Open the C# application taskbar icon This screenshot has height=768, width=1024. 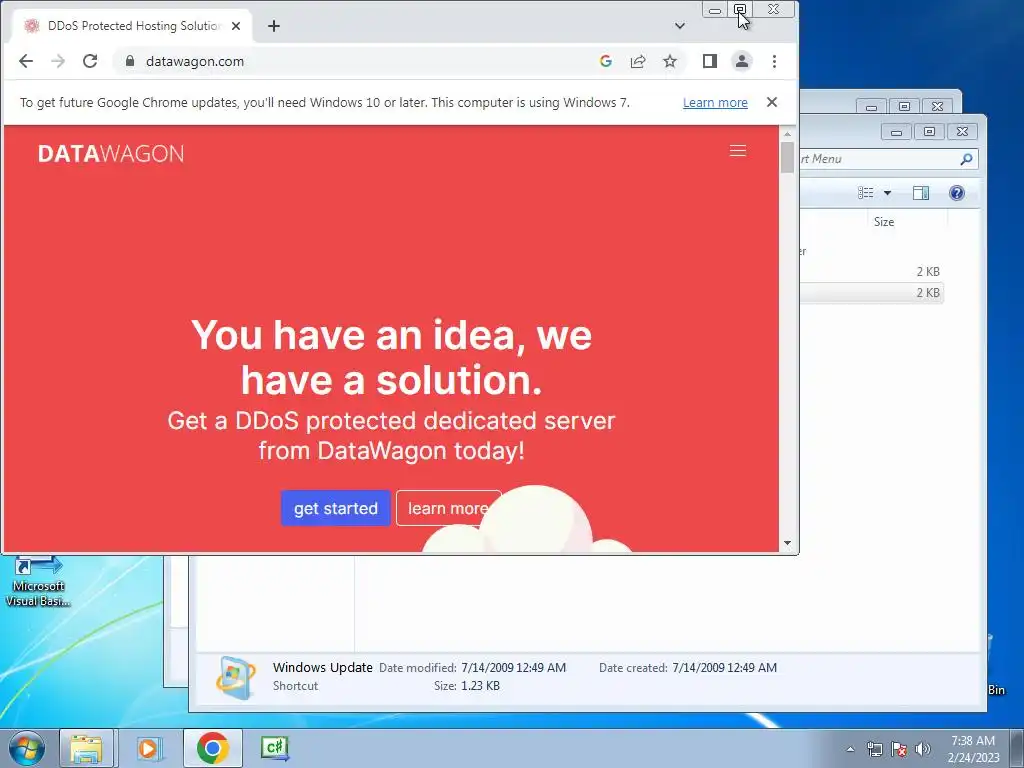pyautogui.click(x=275, y=748)
